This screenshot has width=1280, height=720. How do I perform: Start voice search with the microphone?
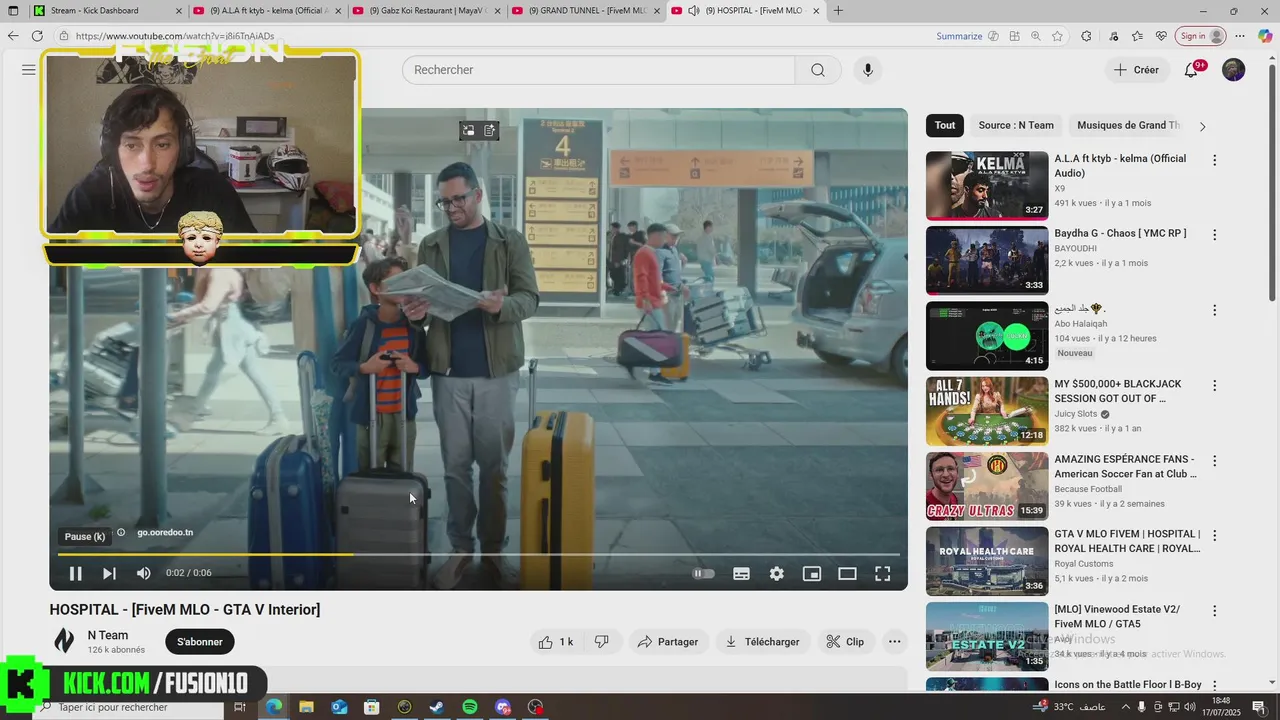(x=867, y=70)
